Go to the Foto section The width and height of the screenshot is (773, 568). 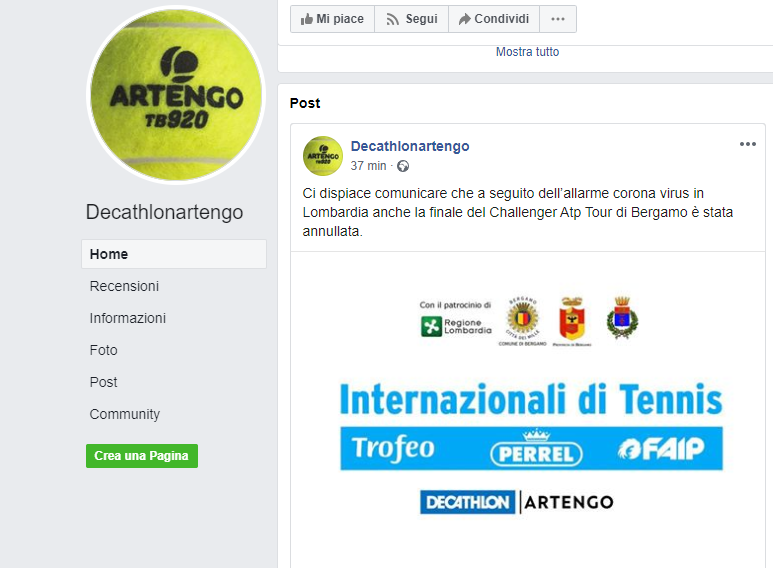[x=104, y=350]
